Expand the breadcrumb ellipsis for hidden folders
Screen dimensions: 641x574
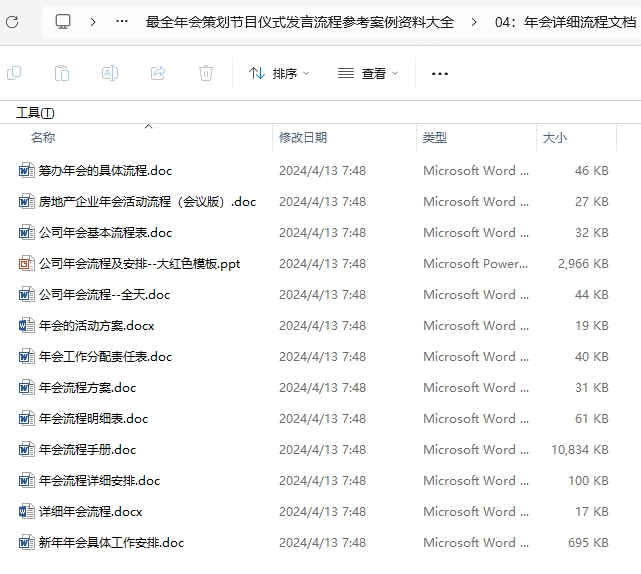[x=122, y=22]
